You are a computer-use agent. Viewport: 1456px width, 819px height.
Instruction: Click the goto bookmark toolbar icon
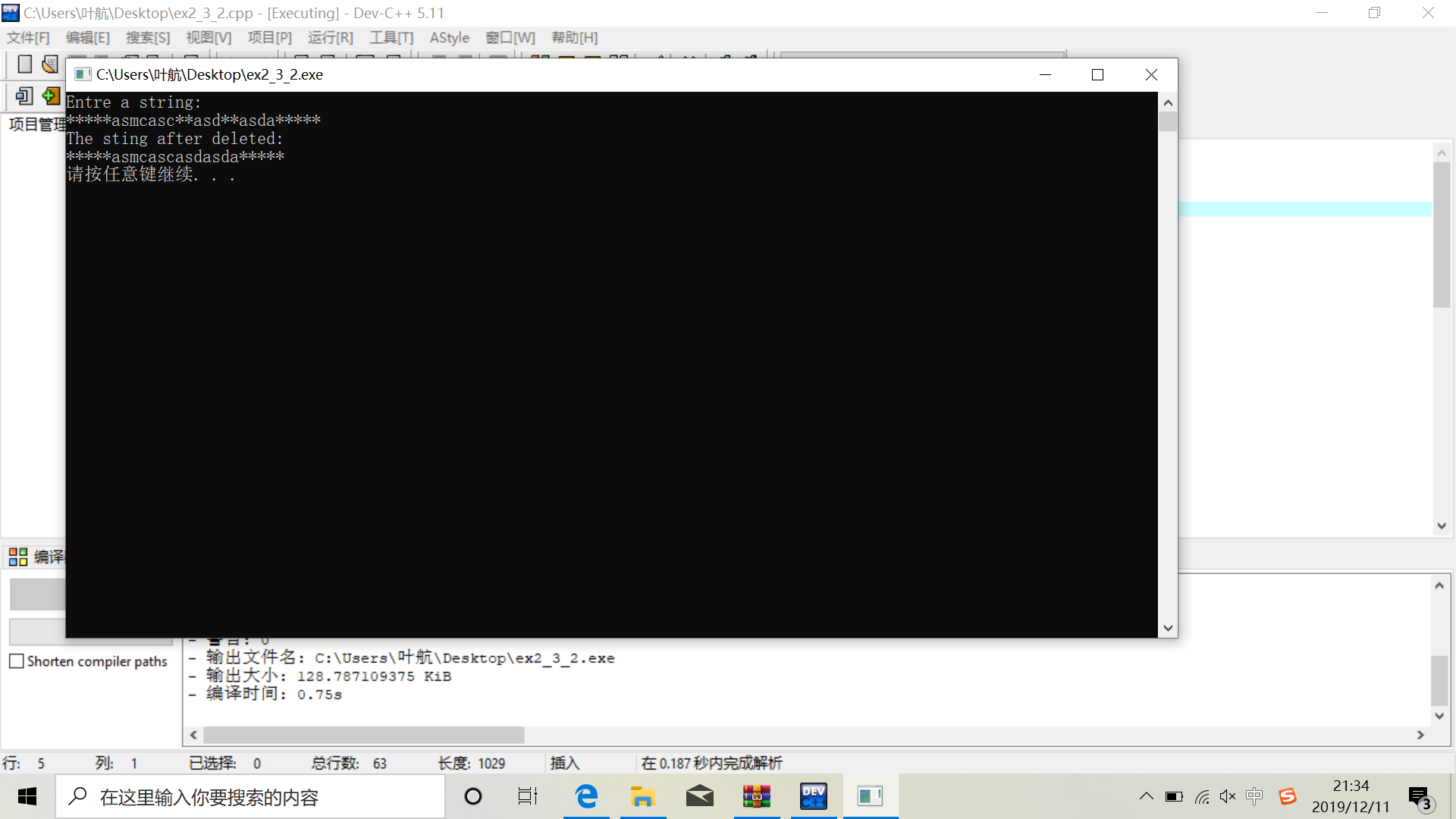(24, 96)
